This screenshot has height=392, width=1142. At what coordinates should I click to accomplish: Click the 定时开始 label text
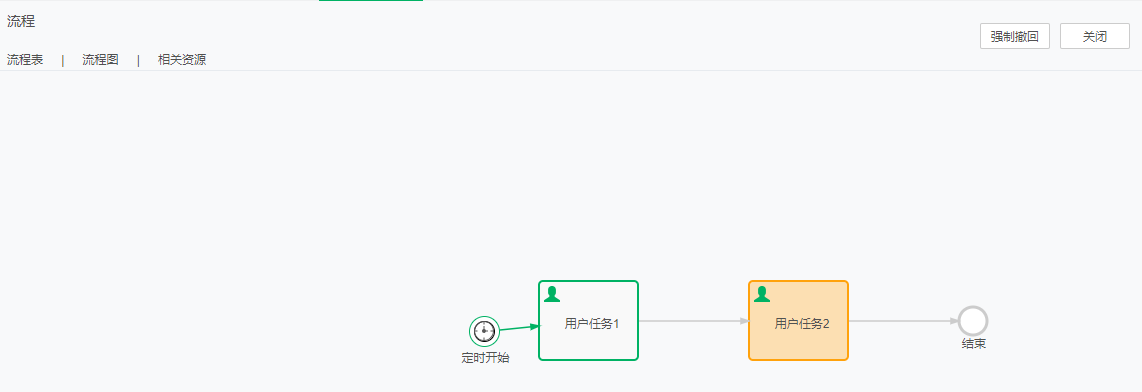[x=485, y=358]
